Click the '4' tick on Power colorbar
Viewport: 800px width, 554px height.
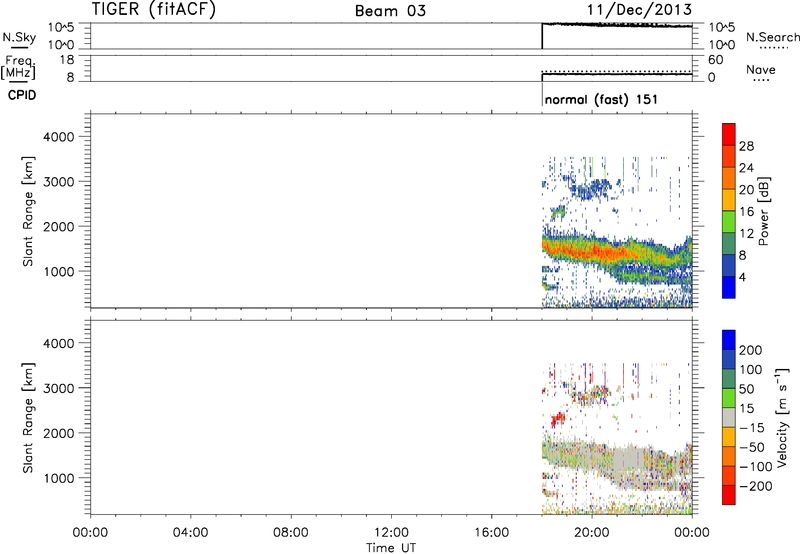coord(742,278)
